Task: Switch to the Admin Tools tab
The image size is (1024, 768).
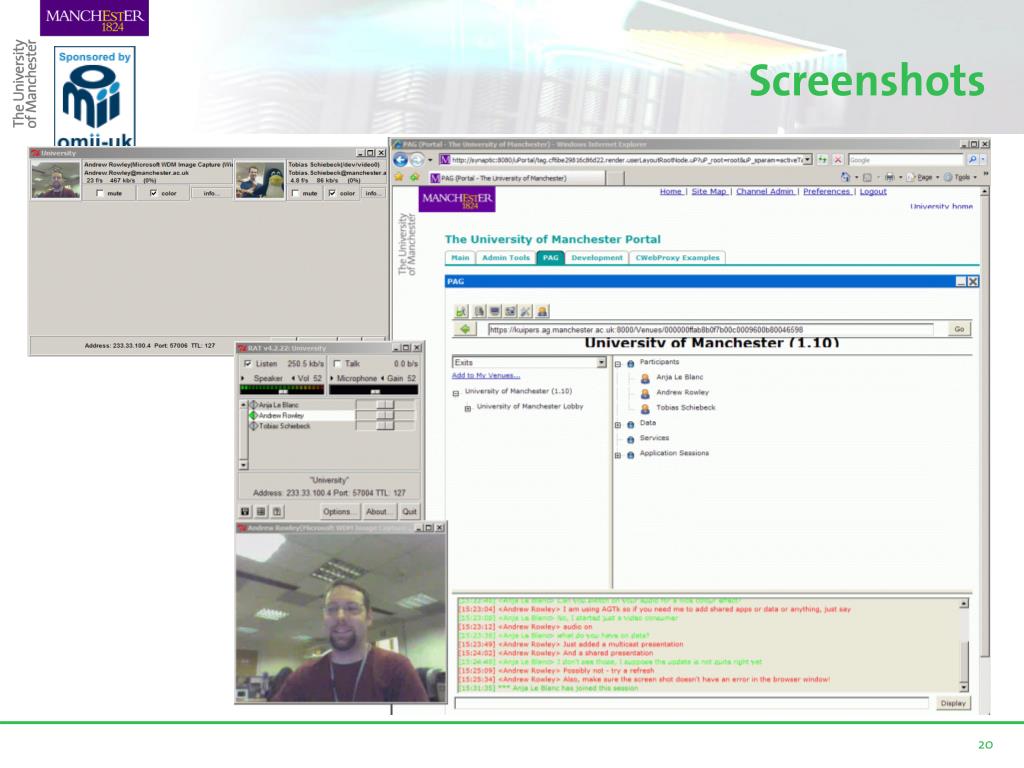Action: click(506, 258)
